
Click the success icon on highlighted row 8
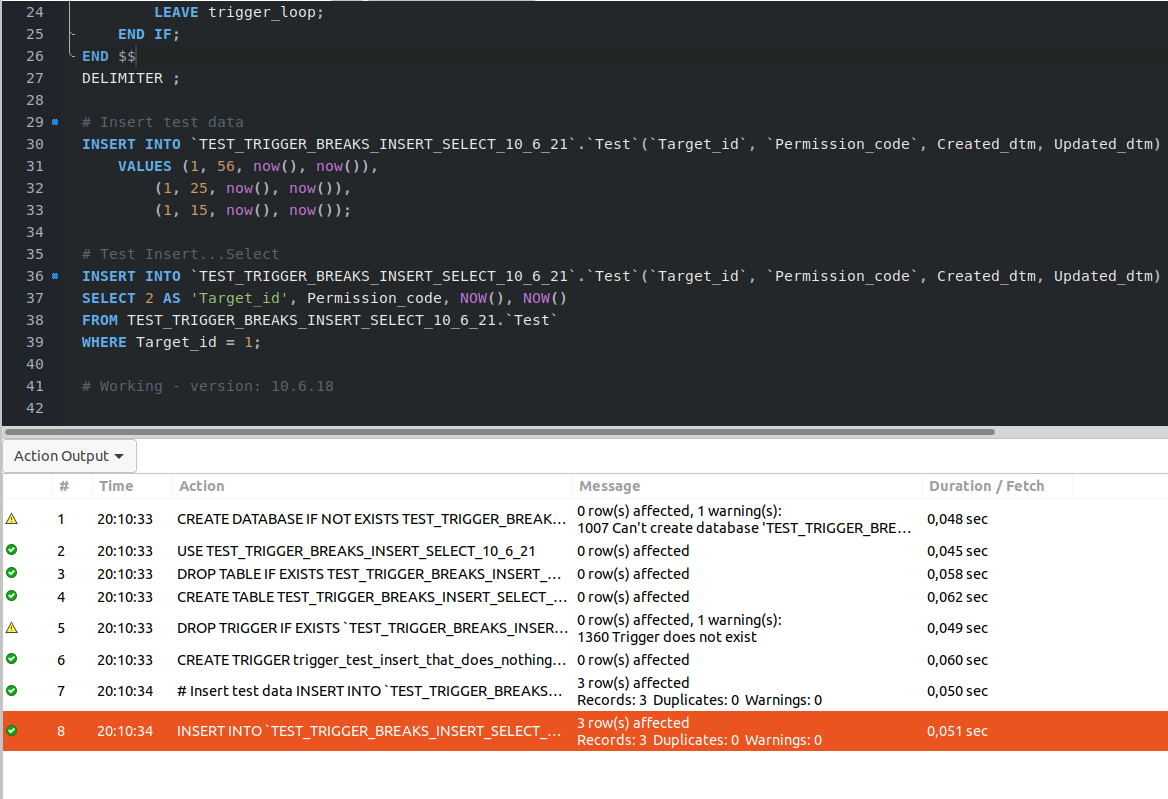coord(12,731)
